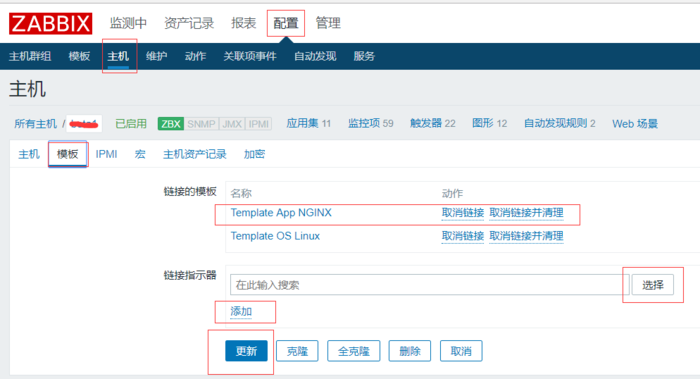Image resolution: width=700 pixels, height=379 pixels.
Task: Switch to the 模板 form tab
Action: click(x=68, y=154)
